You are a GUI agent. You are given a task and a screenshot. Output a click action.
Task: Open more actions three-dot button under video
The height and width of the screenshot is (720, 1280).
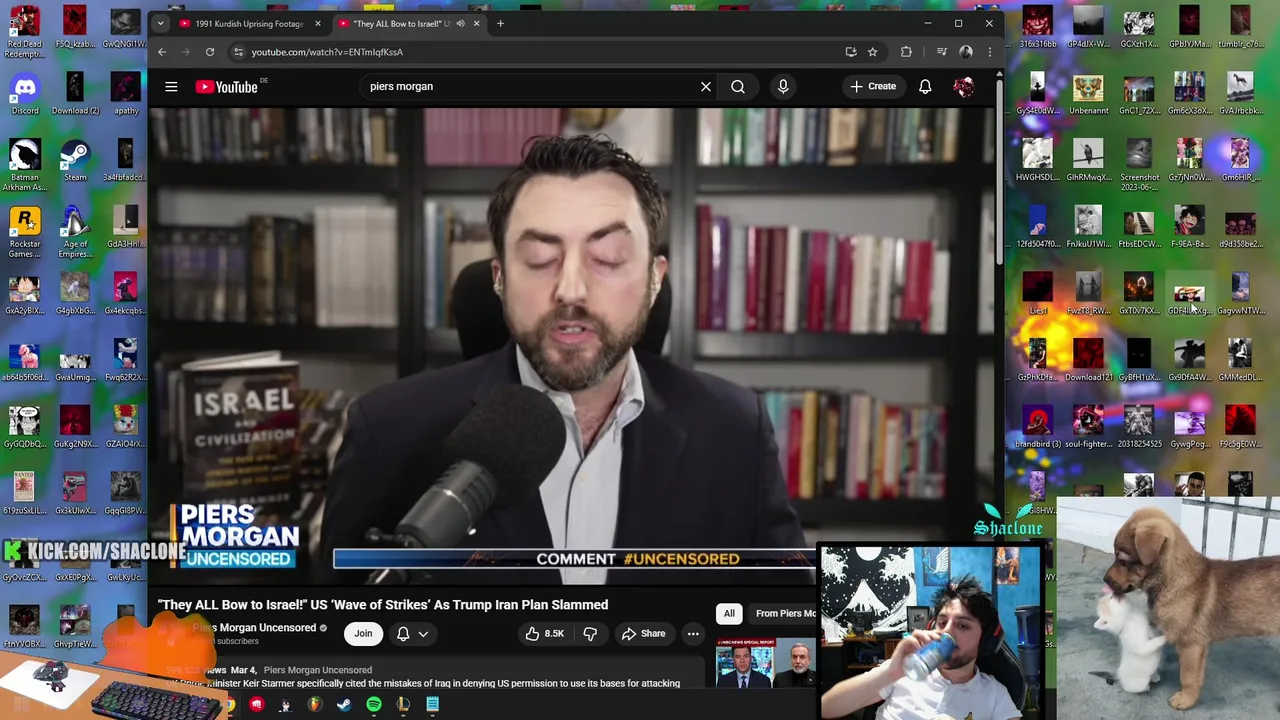point(693,633)
